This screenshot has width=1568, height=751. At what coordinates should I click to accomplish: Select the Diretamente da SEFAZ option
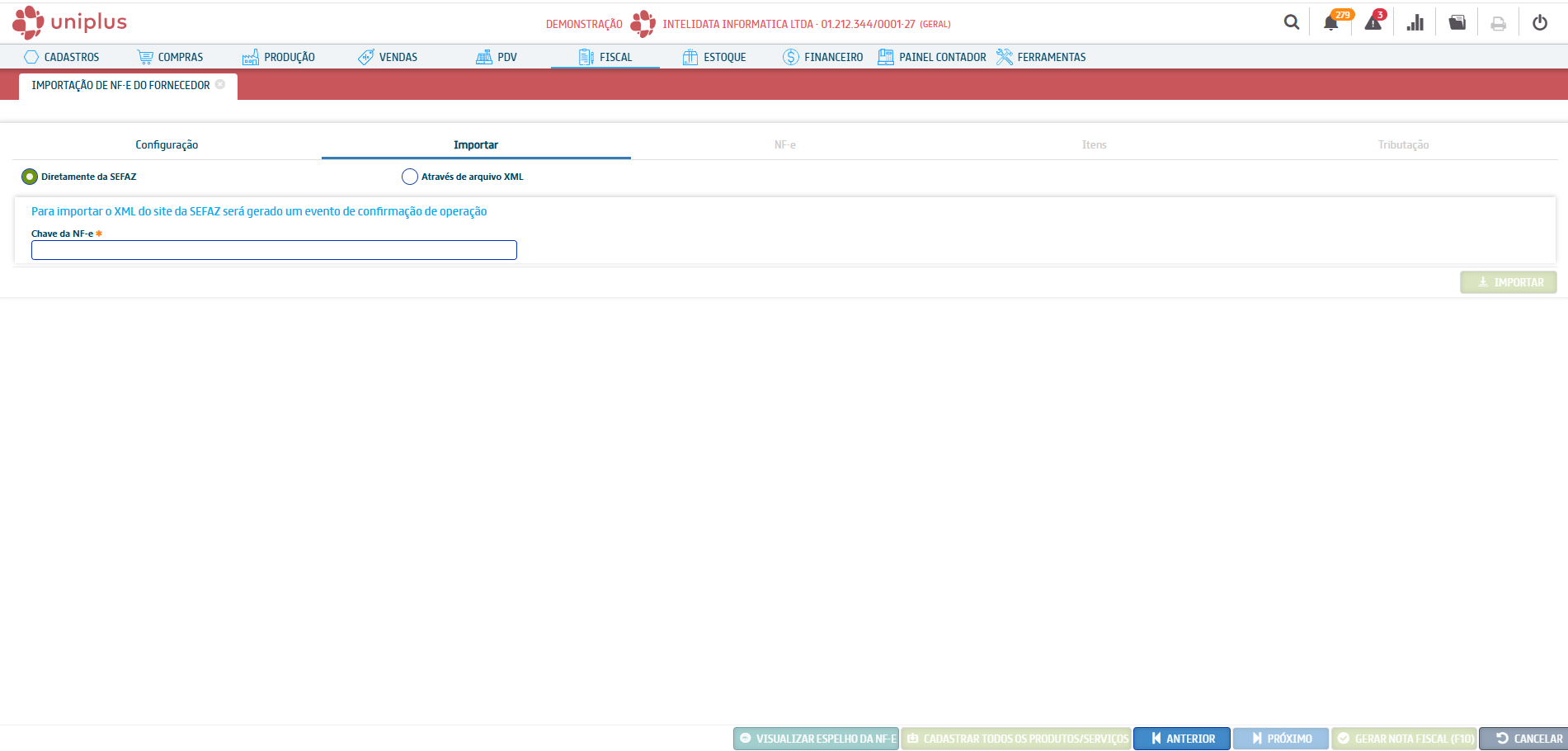click(30, 177)
